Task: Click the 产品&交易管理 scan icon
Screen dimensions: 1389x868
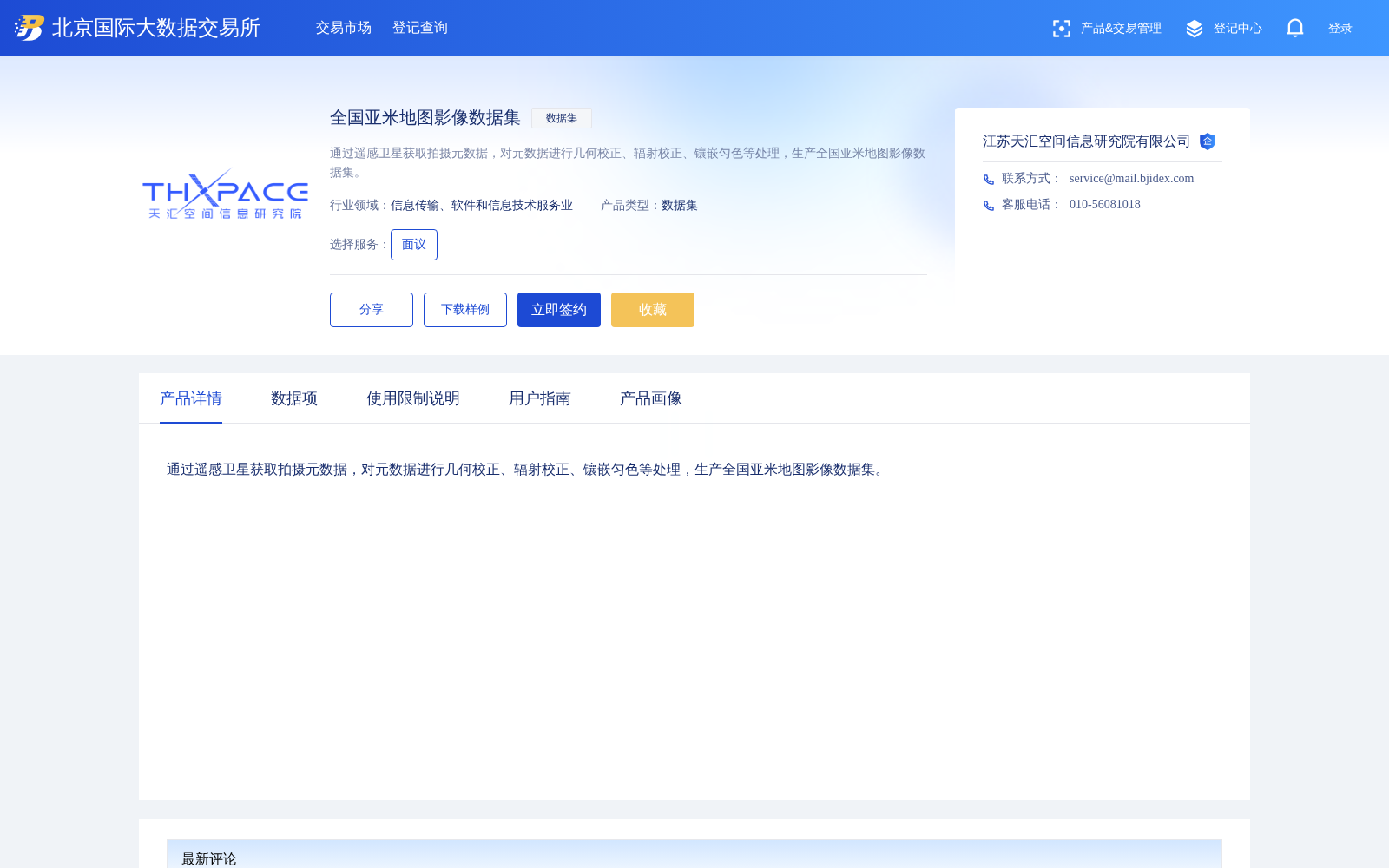Action: tap(1061, 29)
